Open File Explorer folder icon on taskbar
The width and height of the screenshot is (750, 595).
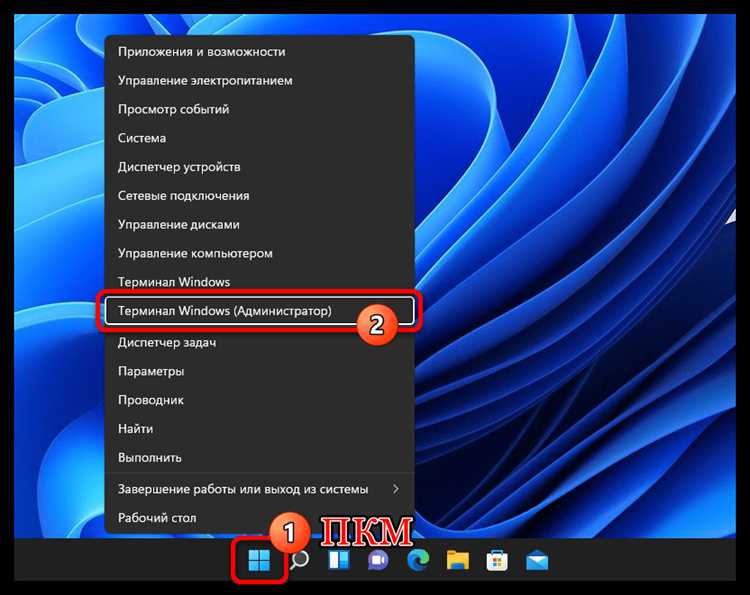point(458,560)
